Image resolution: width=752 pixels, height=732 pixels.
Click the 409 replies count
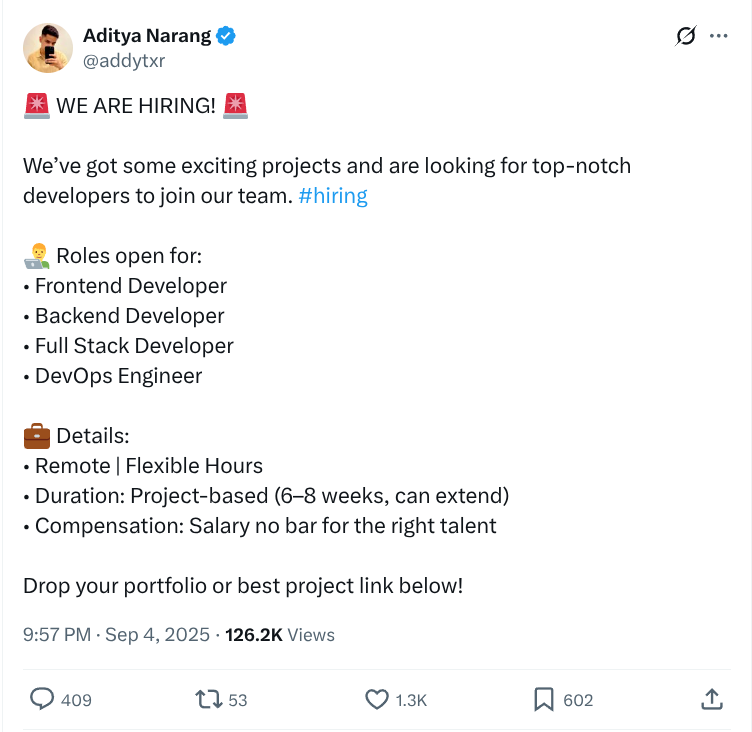76,700
